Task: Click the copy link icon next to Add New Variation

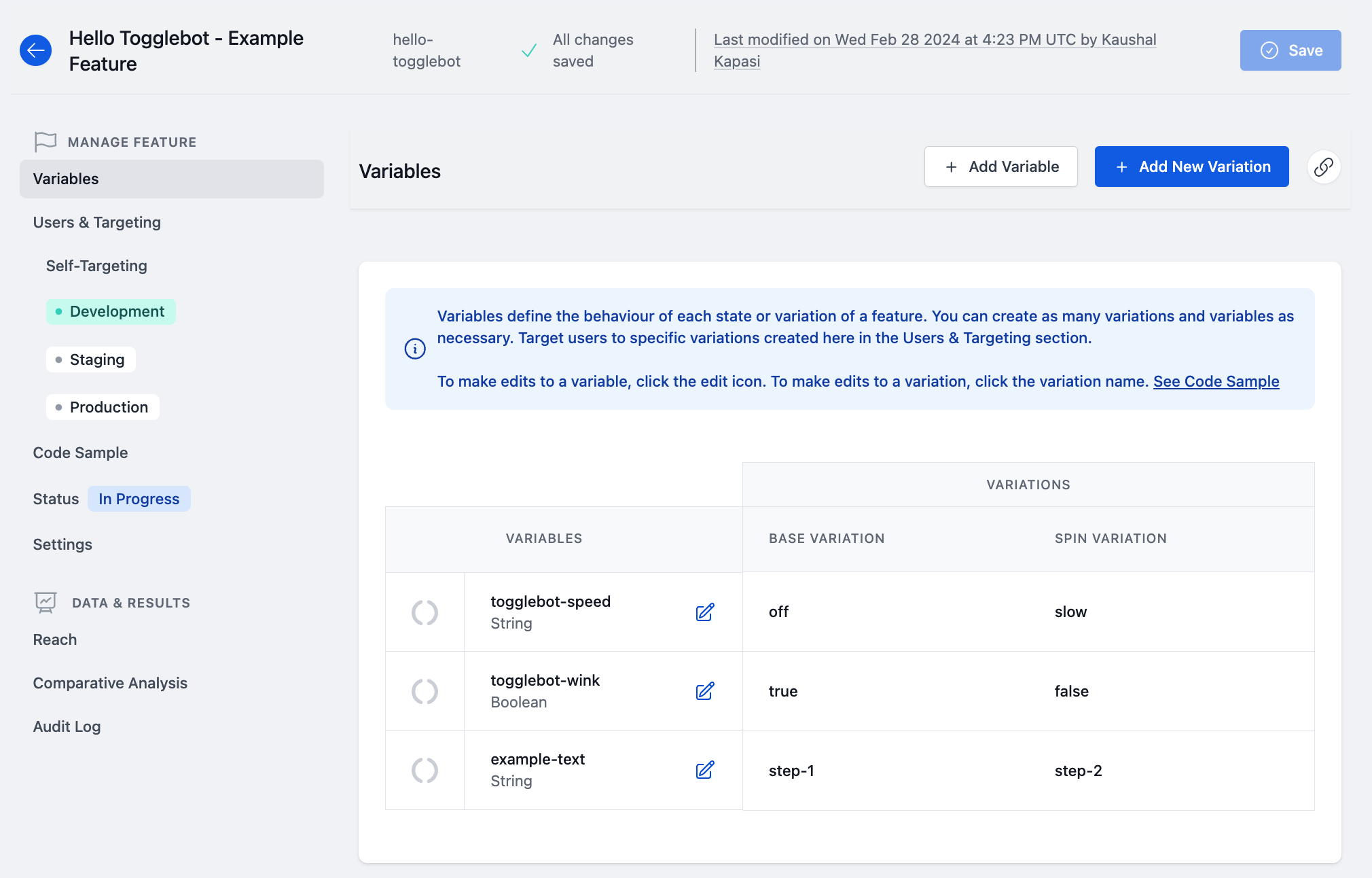Action: click(x=1326, y=166)
